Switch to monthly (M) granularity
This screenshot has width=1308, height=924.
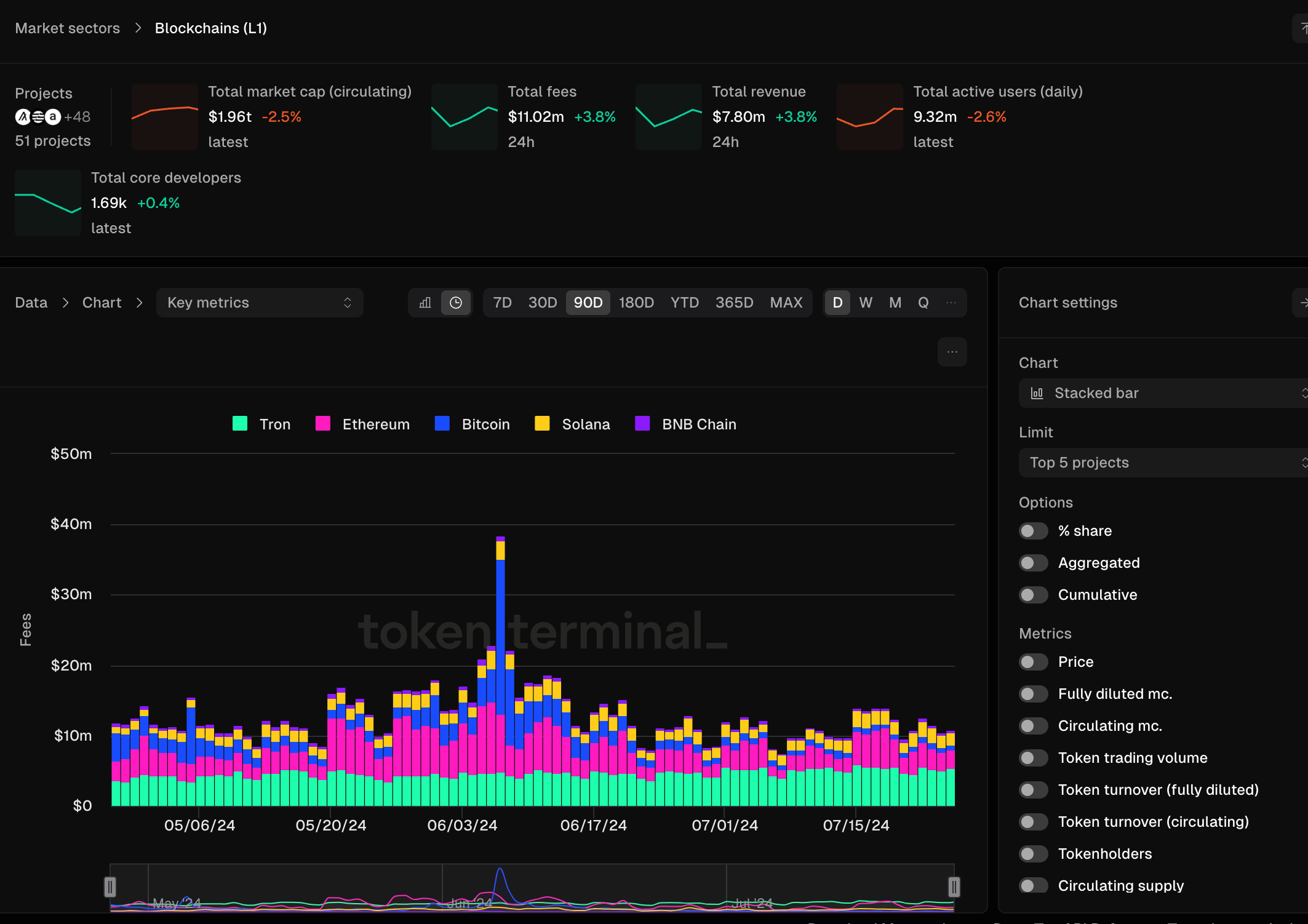pyautogui.click(x=895, y=303)
